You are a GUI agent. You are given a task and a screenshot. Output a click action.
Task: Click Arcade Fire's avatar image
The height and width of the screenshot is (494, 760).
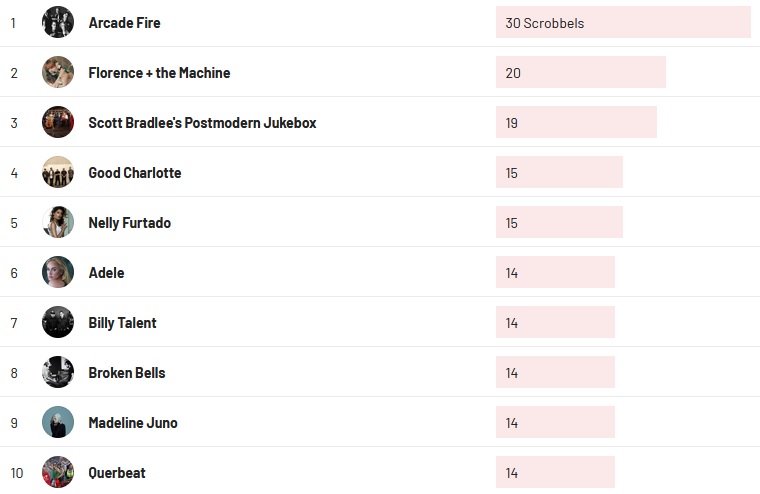[x=58, y=22]
